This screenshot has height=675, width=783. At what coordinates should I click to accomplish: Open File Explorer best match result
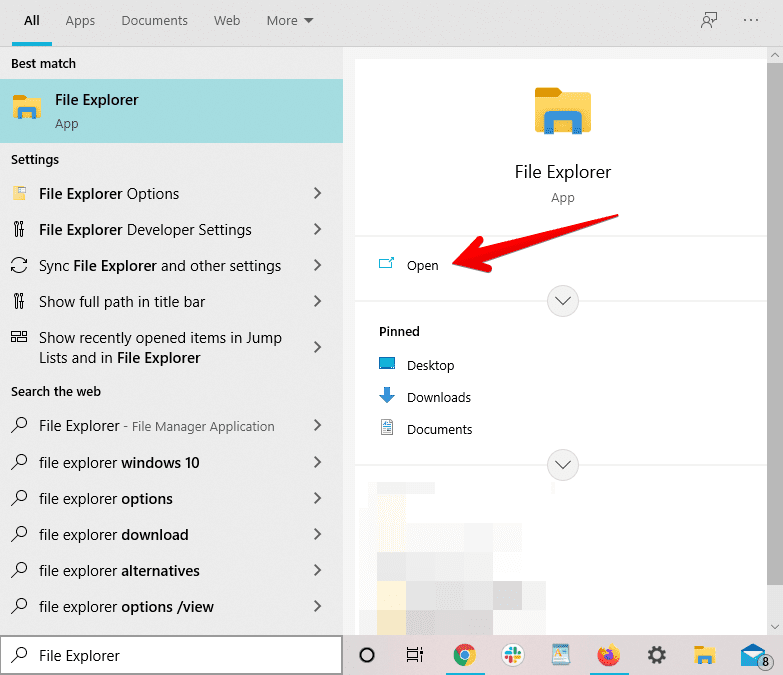click(x=171, y=111)
